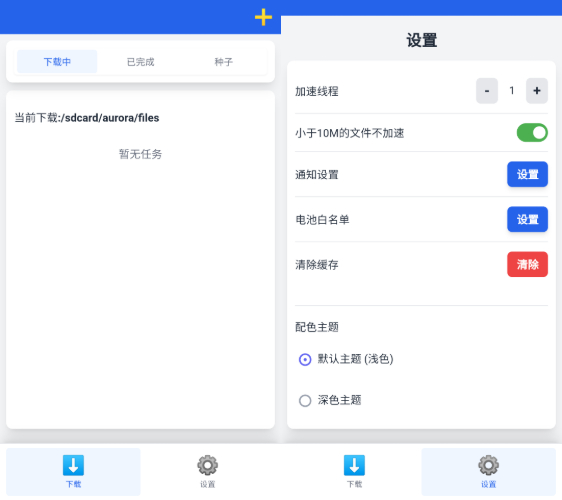562x500 pixels.
Task: Tap 下载 icon in left screen's bottom bar
Action: [x=73, y=471]
